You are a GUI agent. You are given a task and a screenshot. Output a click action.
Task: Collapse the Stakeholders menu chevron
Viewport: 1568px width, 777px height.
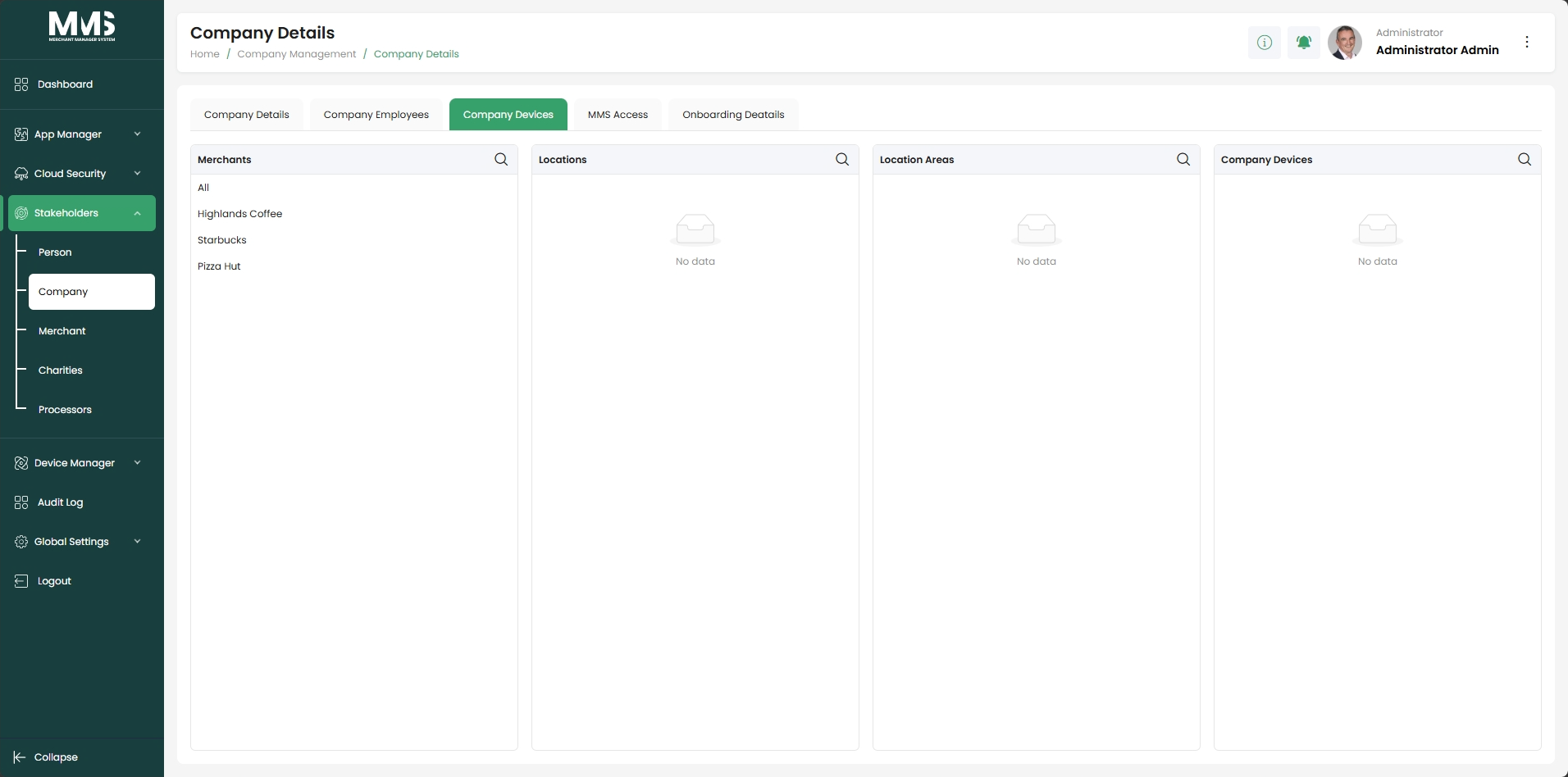click(137, 213)
